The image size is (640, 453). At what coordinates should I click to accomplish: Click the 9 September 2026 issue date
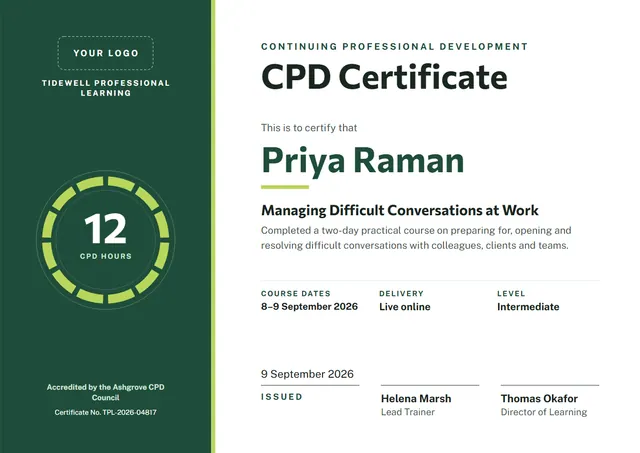307,374
